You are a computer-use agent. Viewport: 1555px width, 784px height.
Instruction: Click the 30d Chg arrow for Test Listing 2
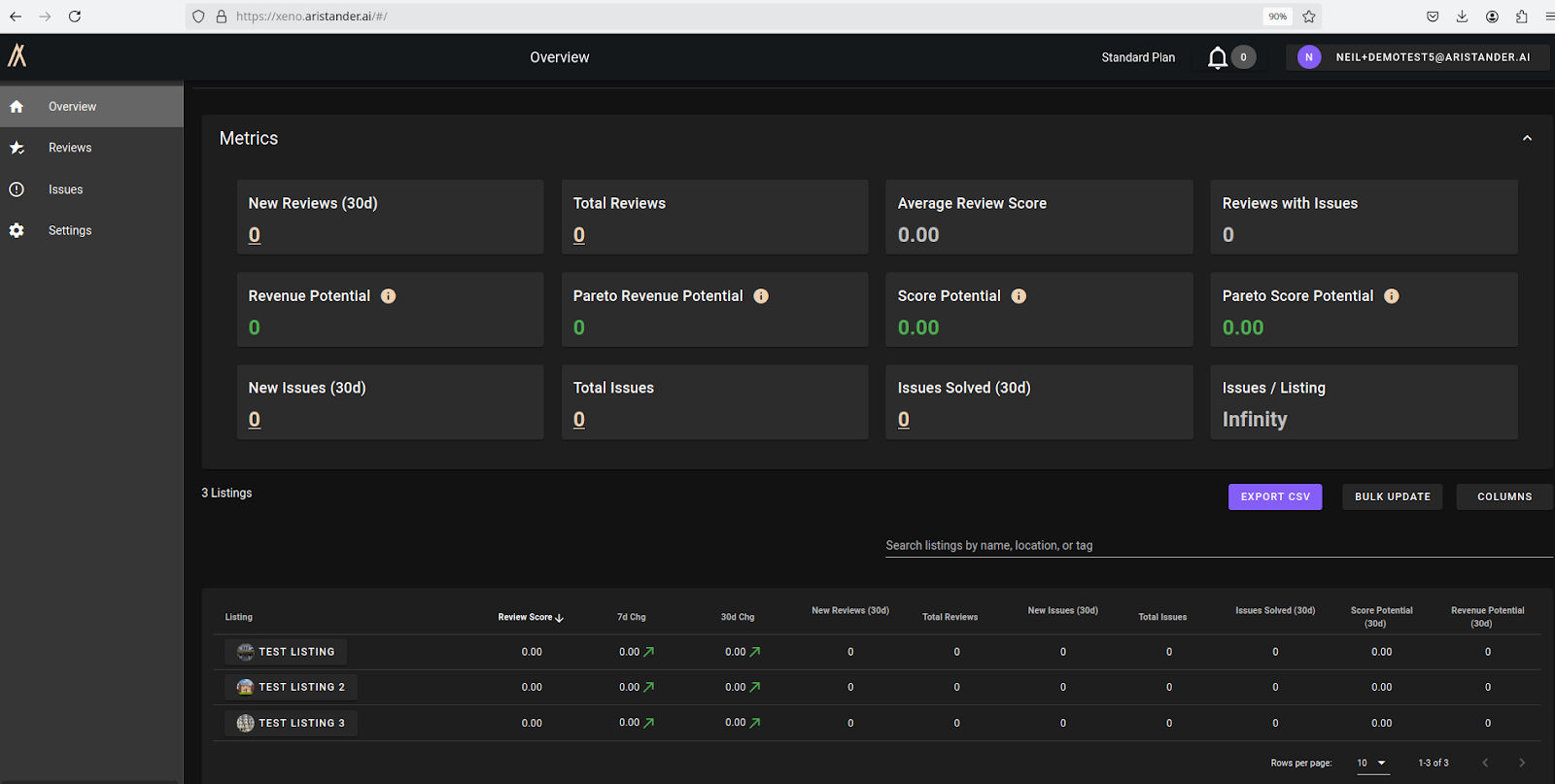point(755,687)
